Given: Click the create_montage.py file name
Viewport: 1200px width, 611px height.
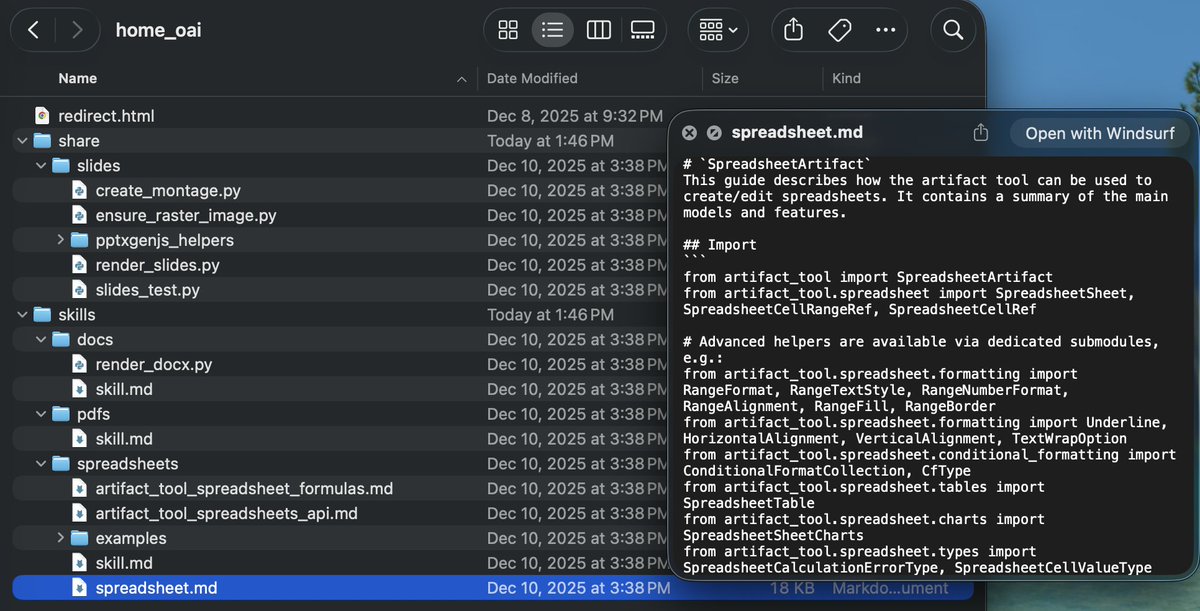Looking at the screenshot, I should [x=168, y=190].
